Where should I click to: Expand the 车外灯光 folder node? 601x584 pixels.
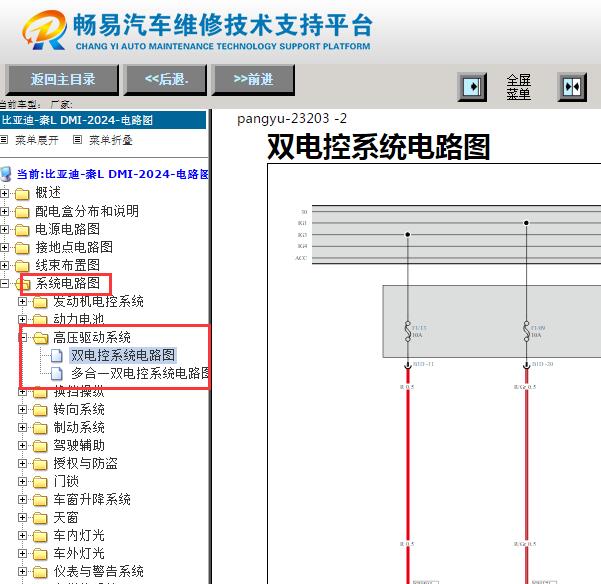22,554
